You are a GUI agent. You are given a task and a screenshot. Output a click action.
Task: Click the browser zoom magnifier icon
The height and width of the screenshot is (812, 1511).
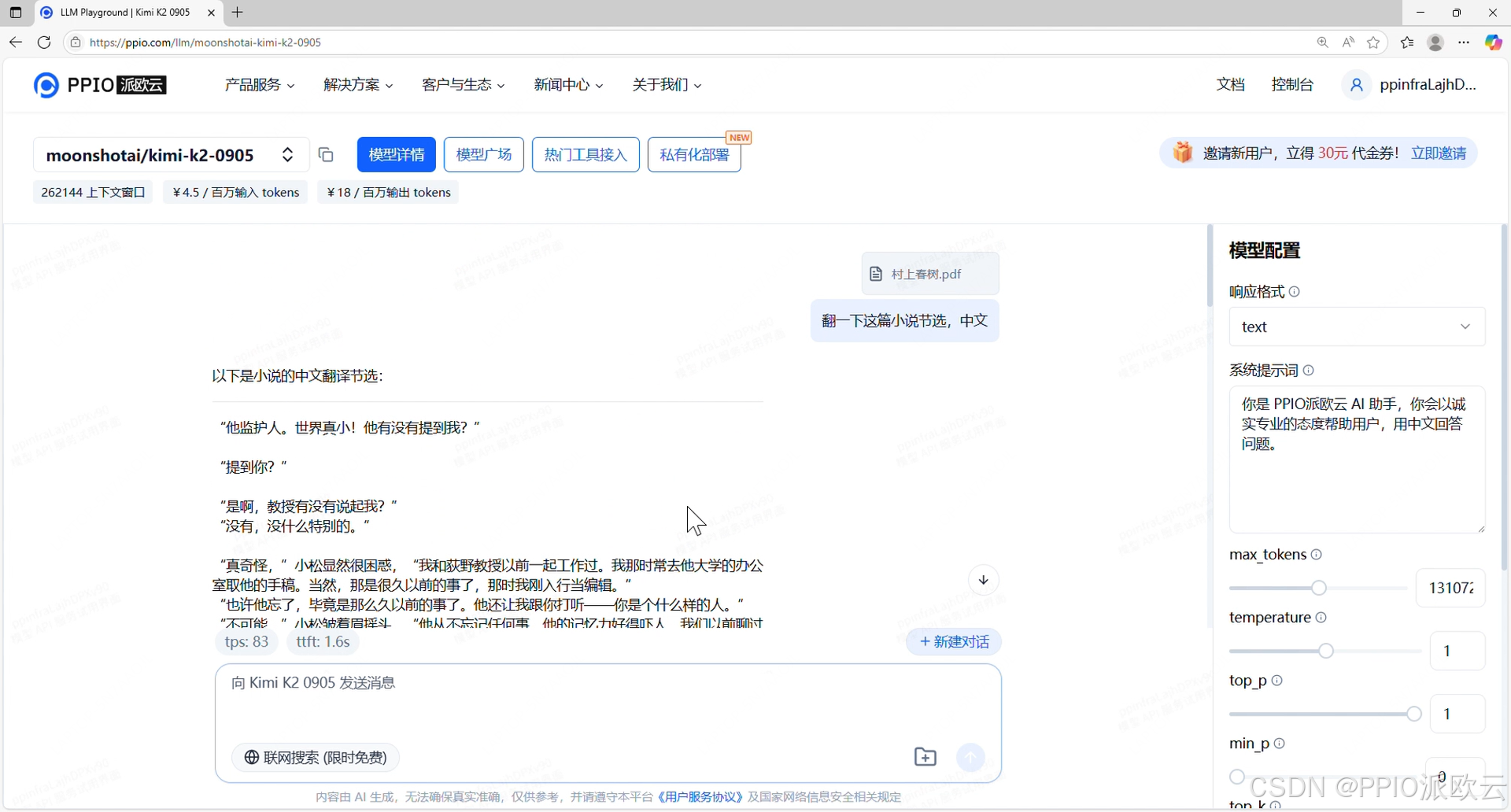(x=1323, y=42)
